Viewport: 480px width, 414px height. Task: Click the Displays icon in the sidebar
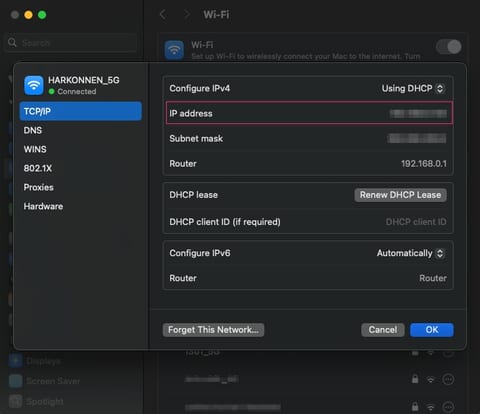point(15,361)
